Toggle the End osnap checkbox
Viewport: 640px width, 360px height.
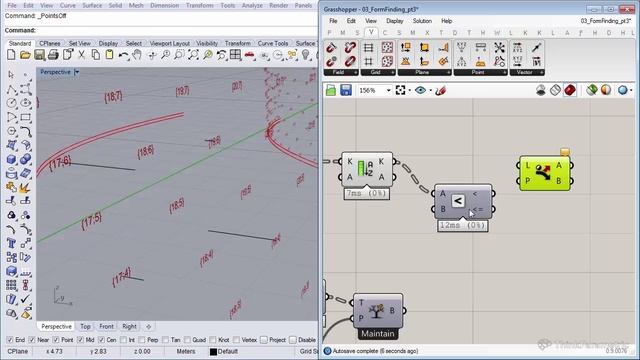tap(10, 340)
